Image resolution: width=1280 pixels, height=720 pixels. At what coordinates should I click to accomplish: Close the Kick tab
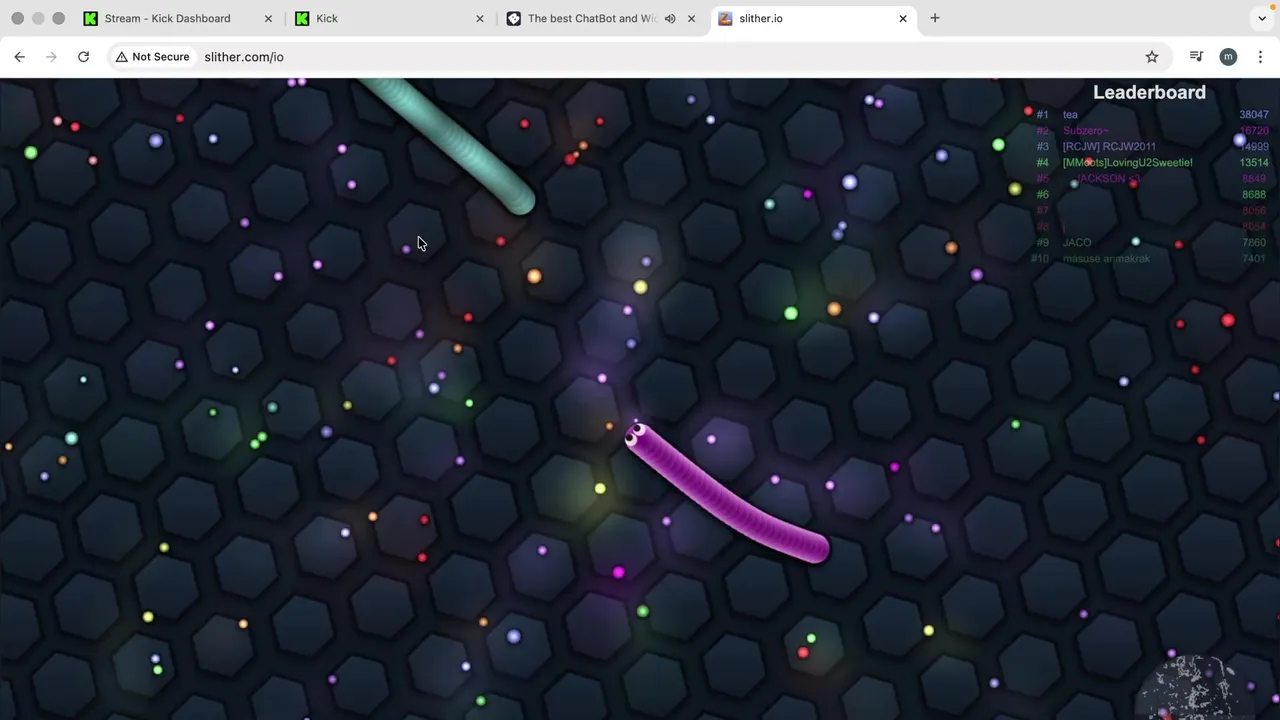(480, 18)
